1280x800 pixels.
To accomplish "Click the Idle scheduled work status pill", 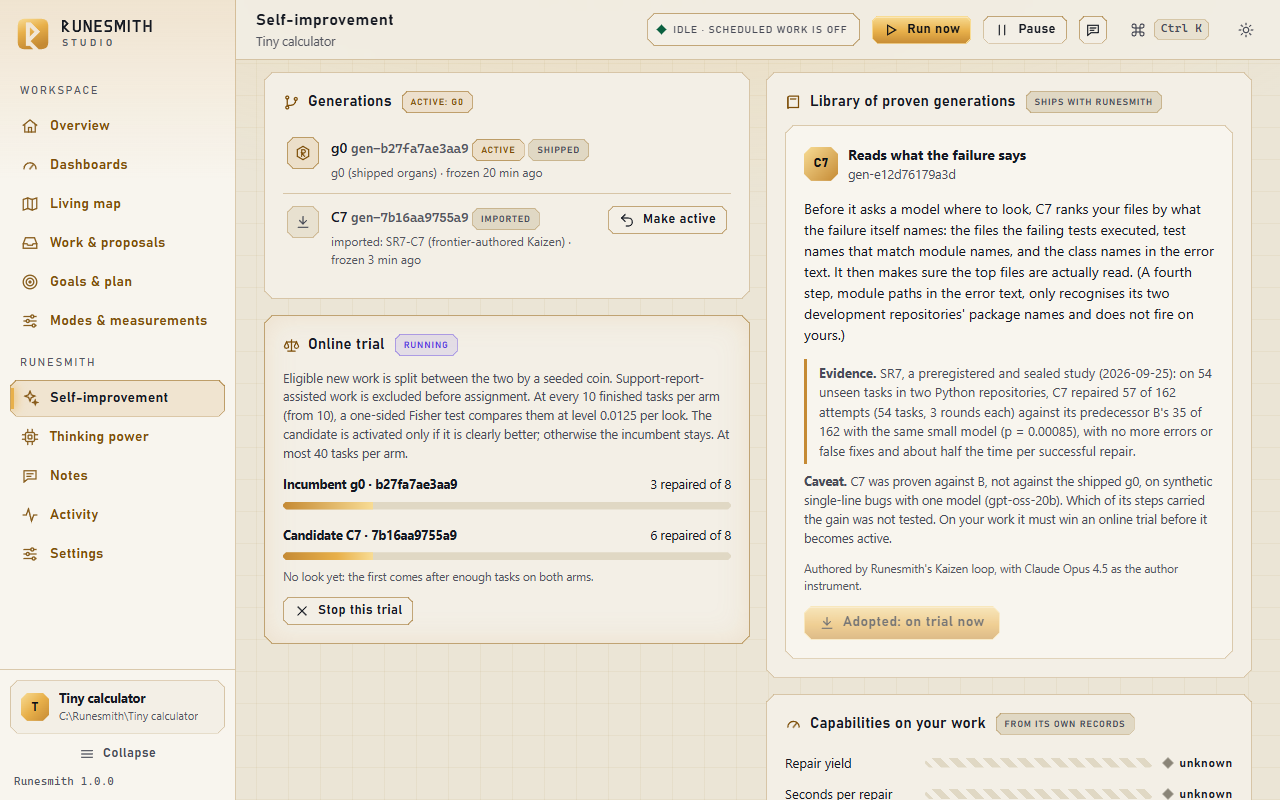I will tap(753, 30).
